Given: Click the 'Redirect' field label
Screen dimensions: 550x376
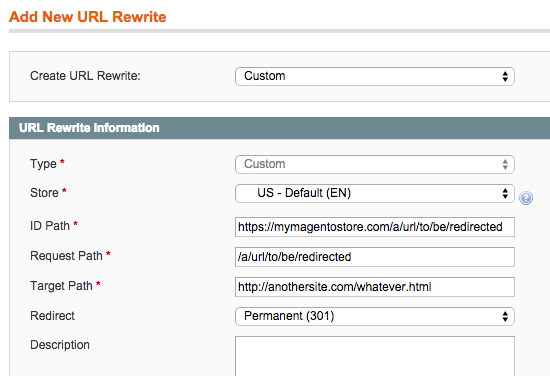Looking at the screenshot, I should (52, 316).
